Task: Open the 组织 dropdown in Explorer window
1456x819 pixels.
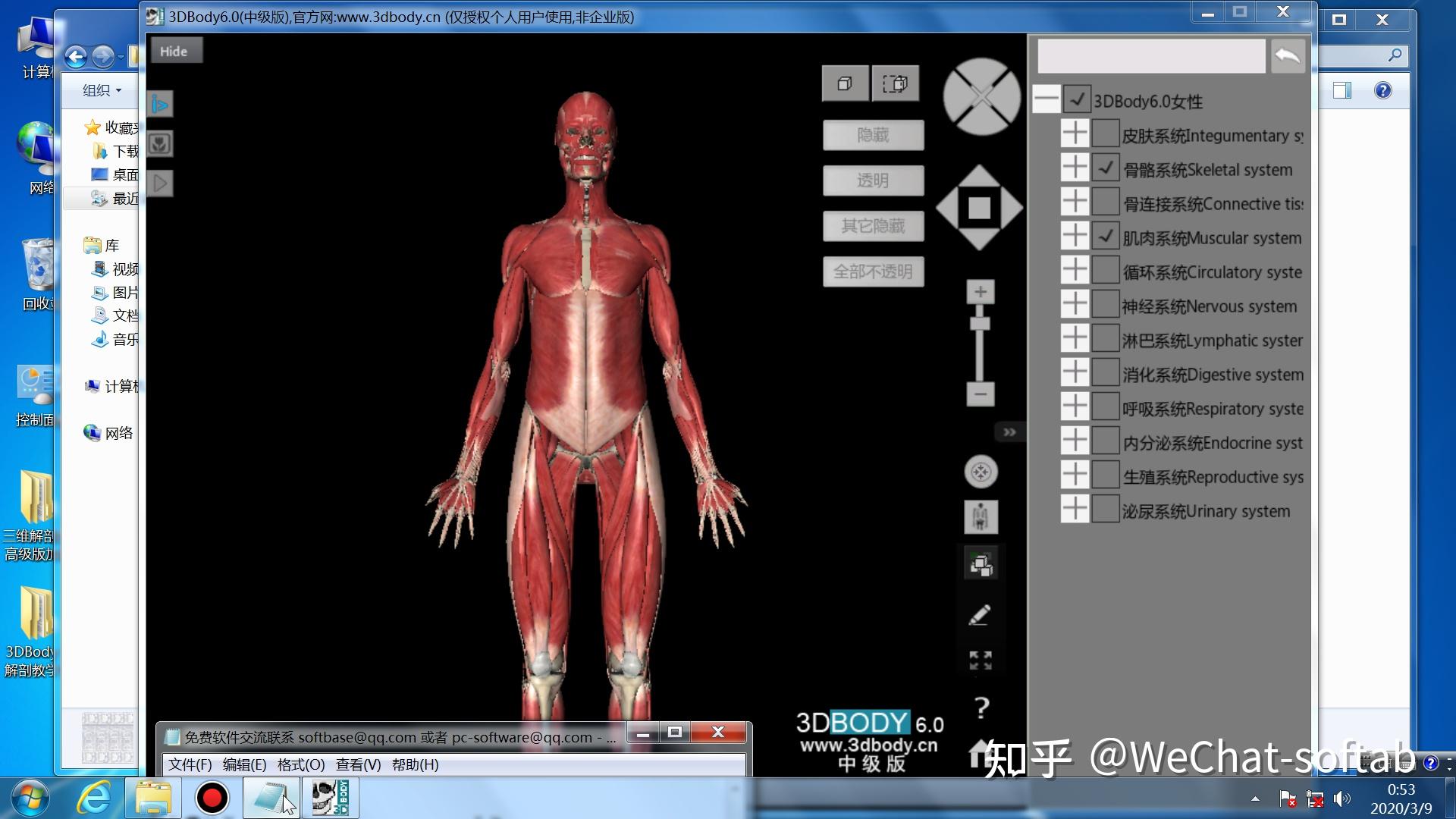Action: point(102,90)
